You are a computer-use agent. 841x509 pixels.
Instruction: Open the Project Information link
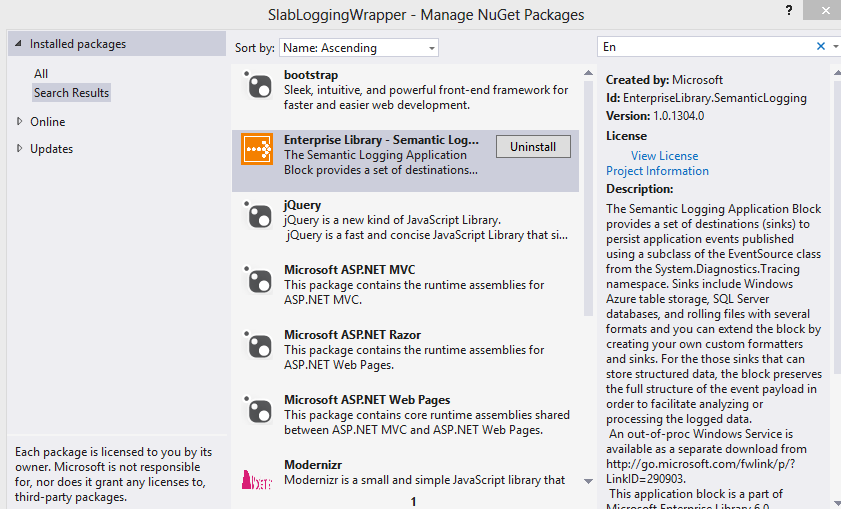pyautogui.click(x=657, y=171)
